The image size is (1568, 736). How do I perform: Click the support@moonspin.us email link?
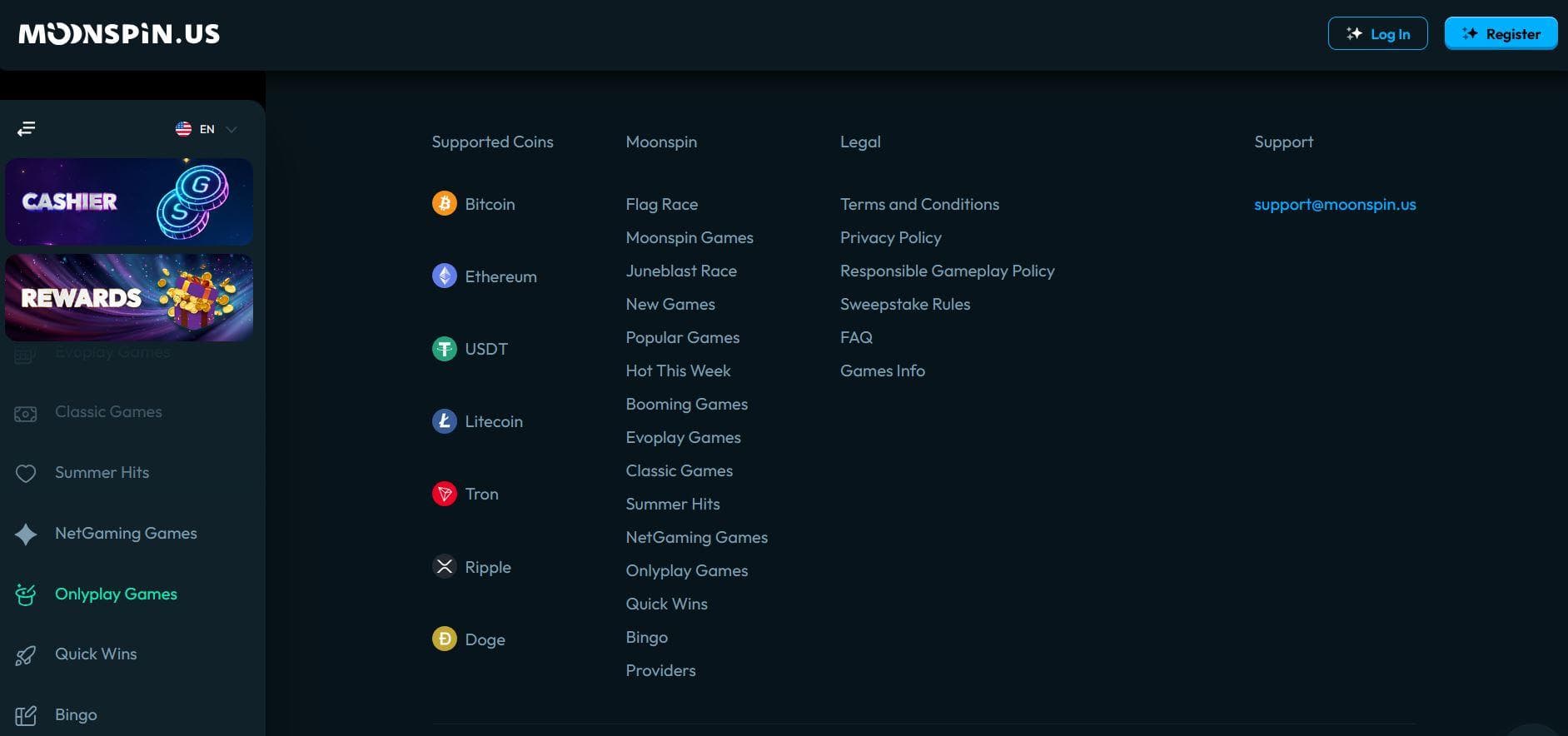1335,204
